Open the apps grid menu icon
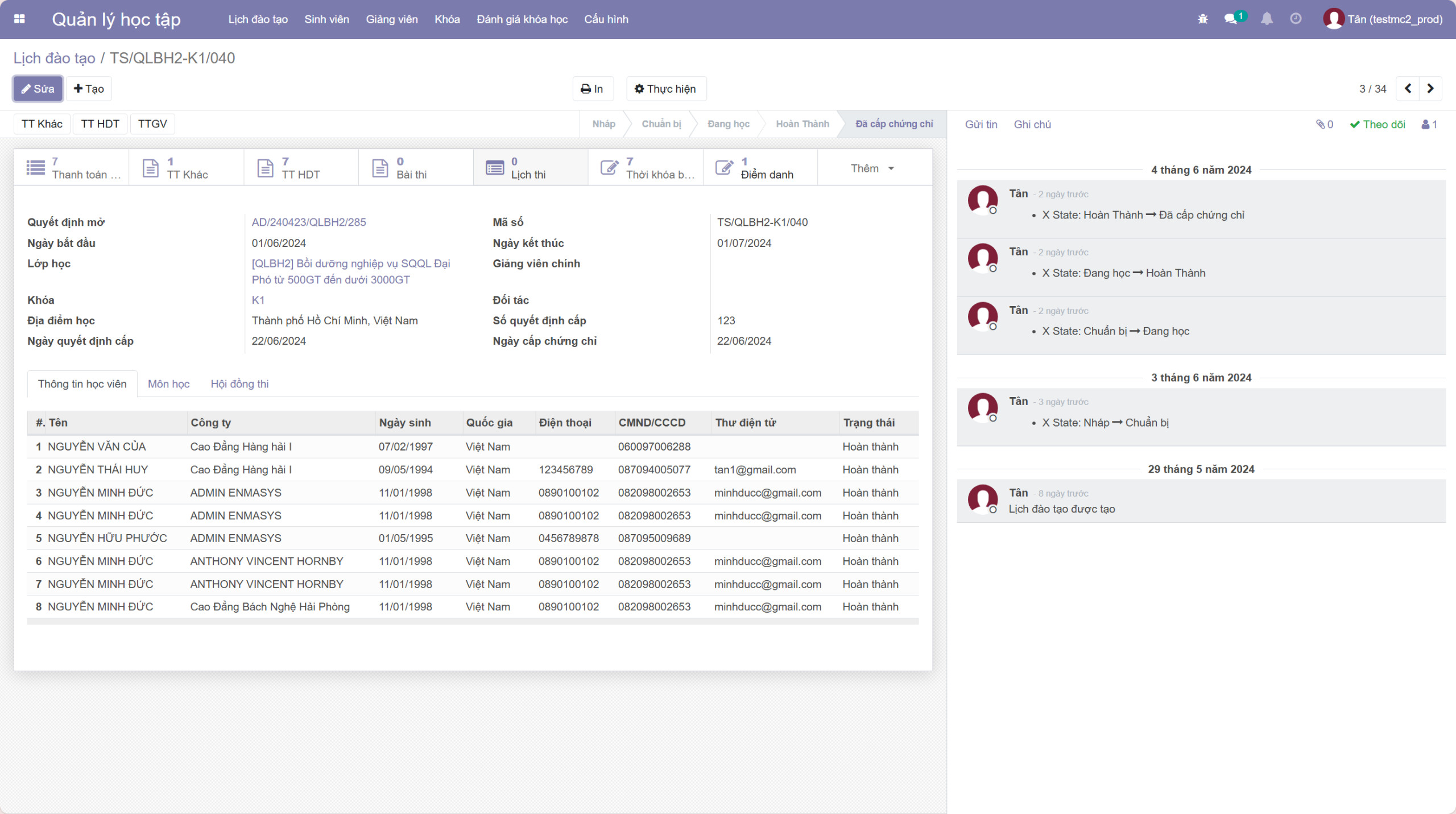Image resolution: width=1456 pixels, height=814 pixels. (x=19, y=19)
